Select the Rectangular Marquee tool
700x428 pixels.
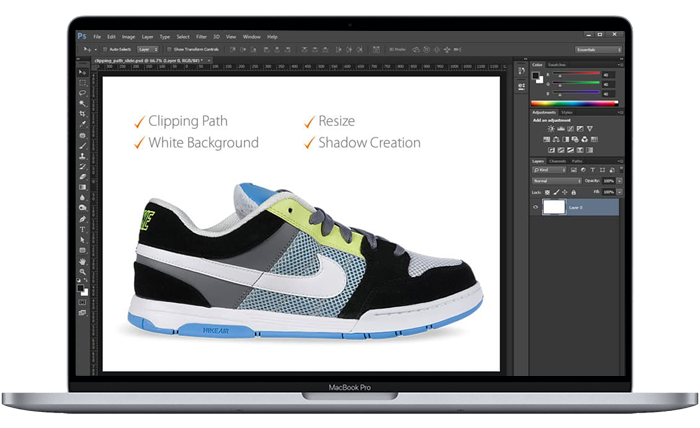(83, 83)
